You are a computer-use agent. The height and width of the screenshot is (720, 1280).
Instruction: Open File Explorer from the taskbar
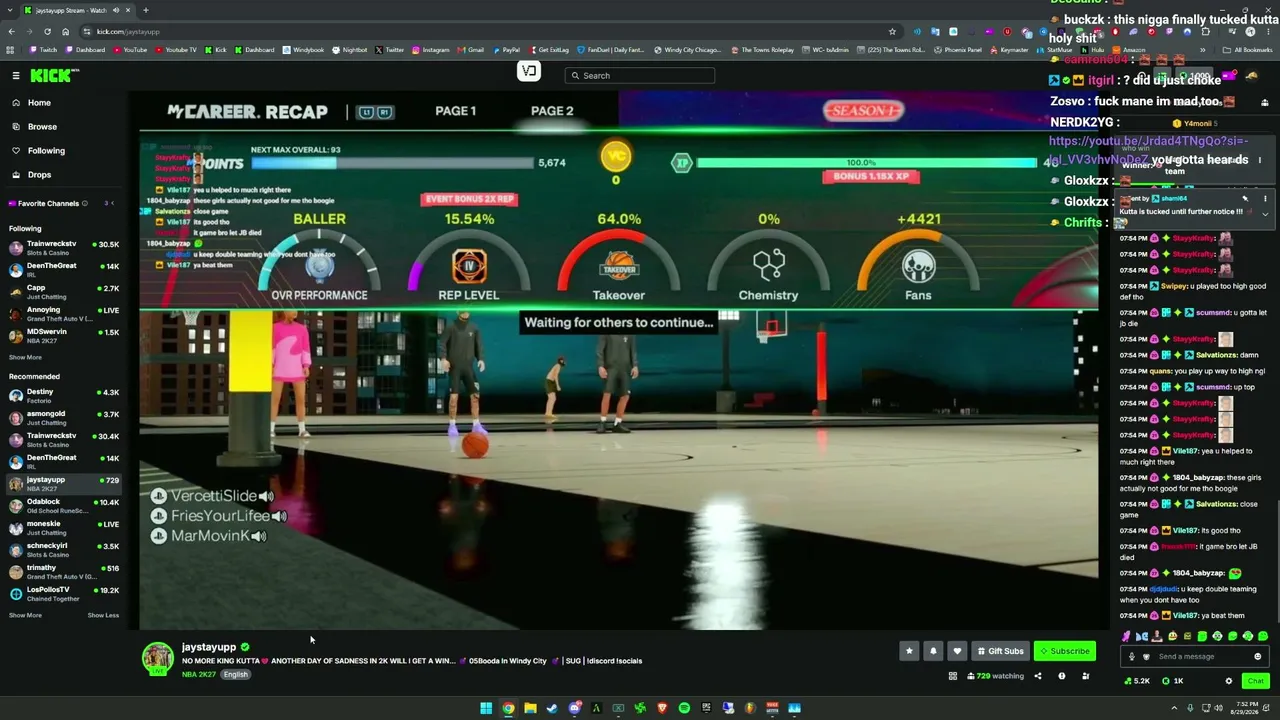pos(530,708)
